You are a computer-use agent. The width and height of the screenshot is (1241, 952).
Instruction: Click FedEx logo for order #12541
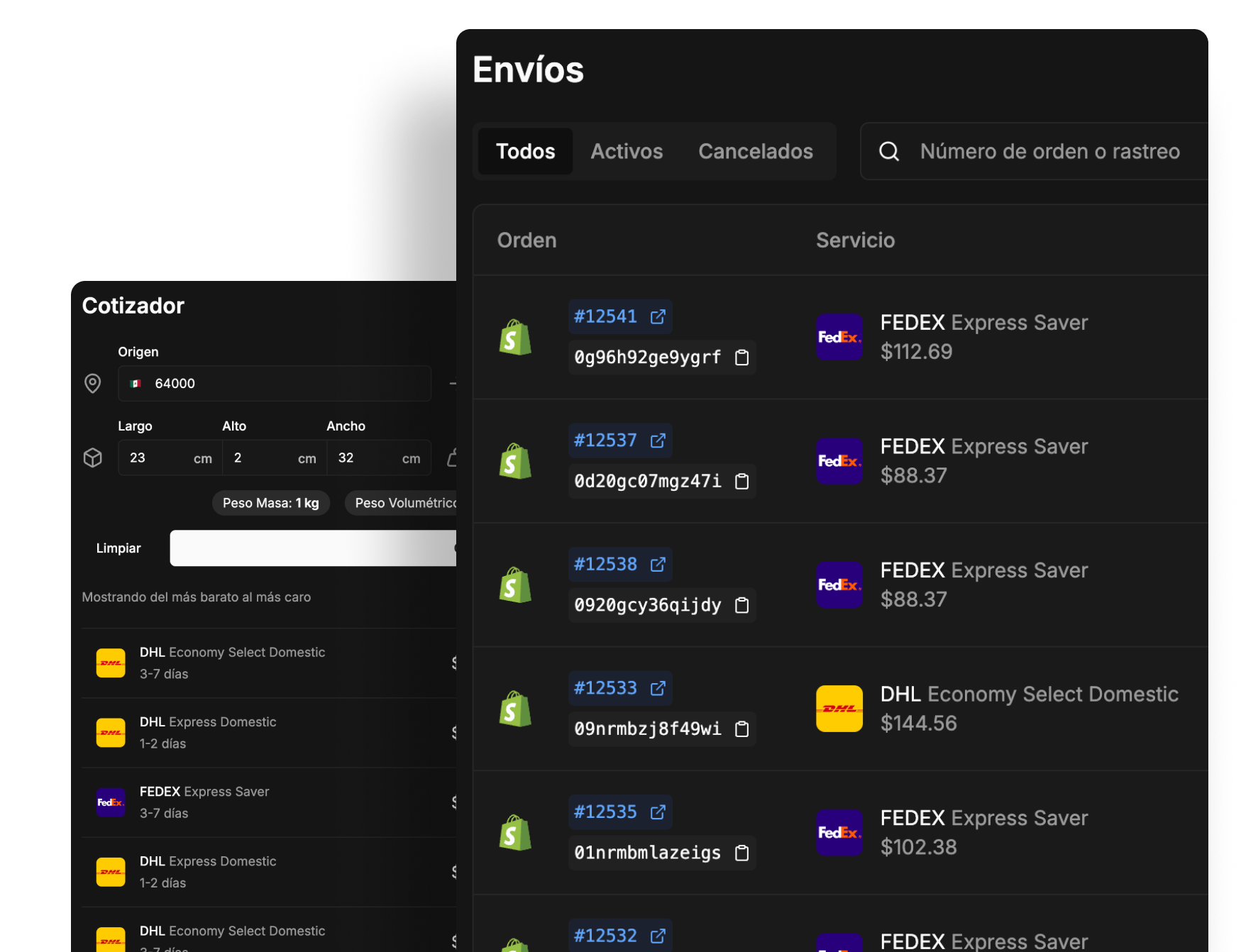(x=839, y=337)
